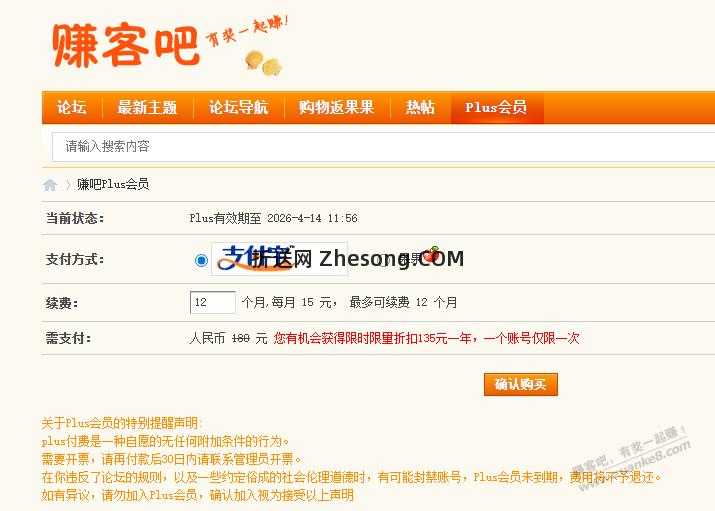The image size is (715, 511).
Task: Click the renewal months input showing 12
Action: point(212,302)
